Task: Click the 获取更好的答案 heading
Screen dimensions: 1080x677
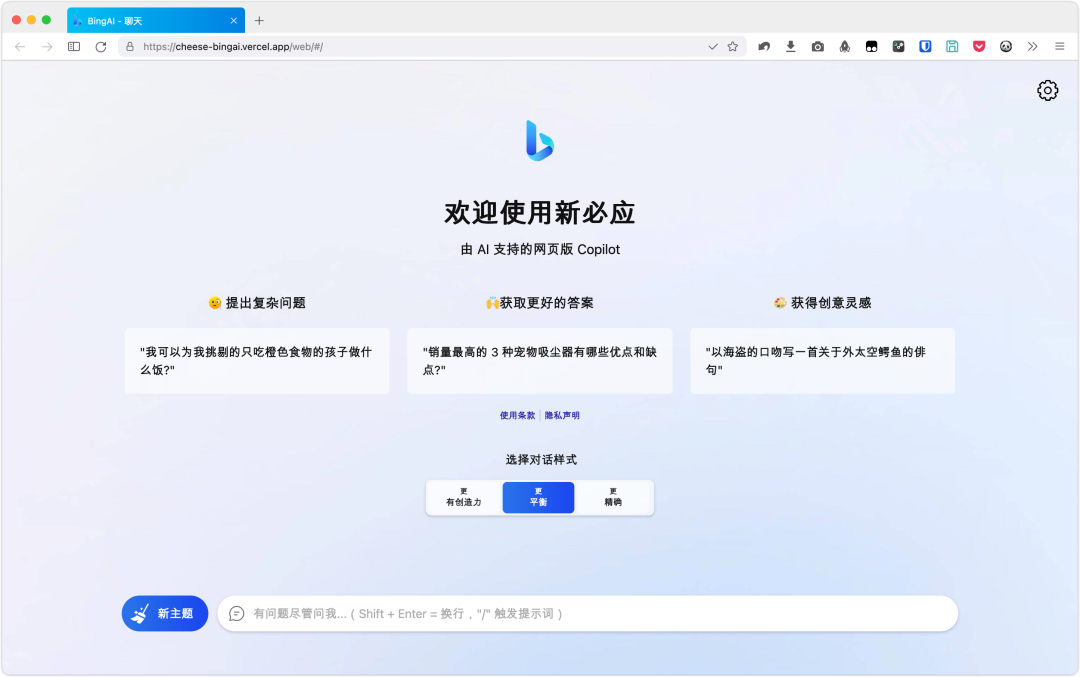Action: coord(539,303)
